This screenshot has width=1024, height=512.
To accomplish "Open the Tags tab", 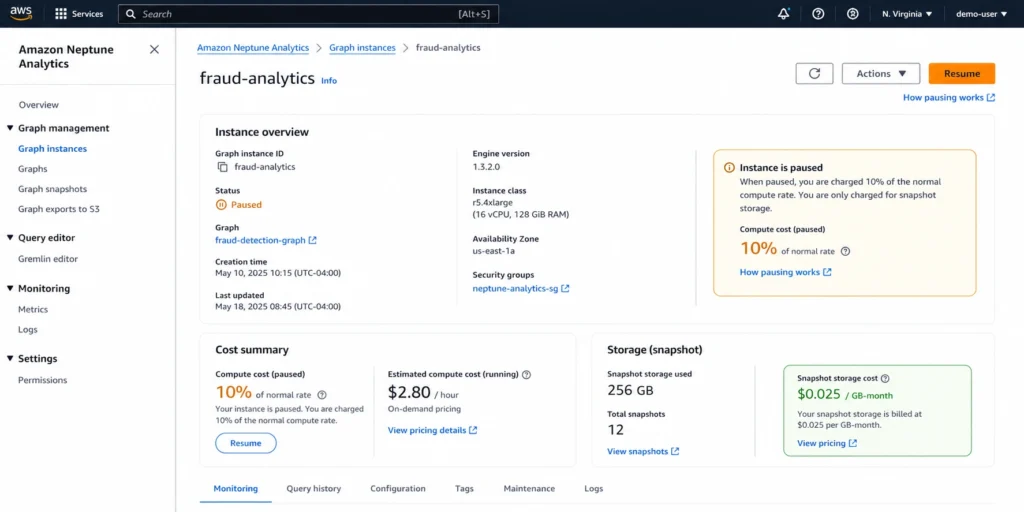I will 464,488.
